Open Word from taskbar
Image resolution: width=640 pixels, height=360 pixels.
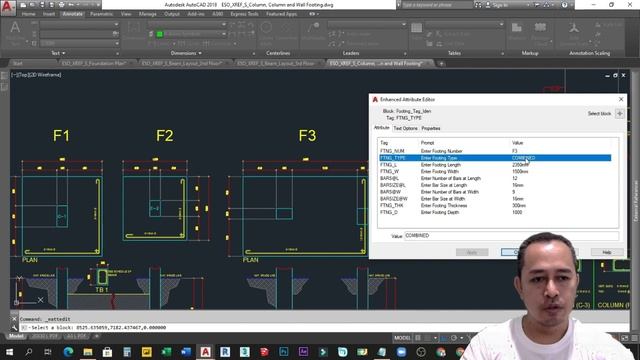coord(186,351)
